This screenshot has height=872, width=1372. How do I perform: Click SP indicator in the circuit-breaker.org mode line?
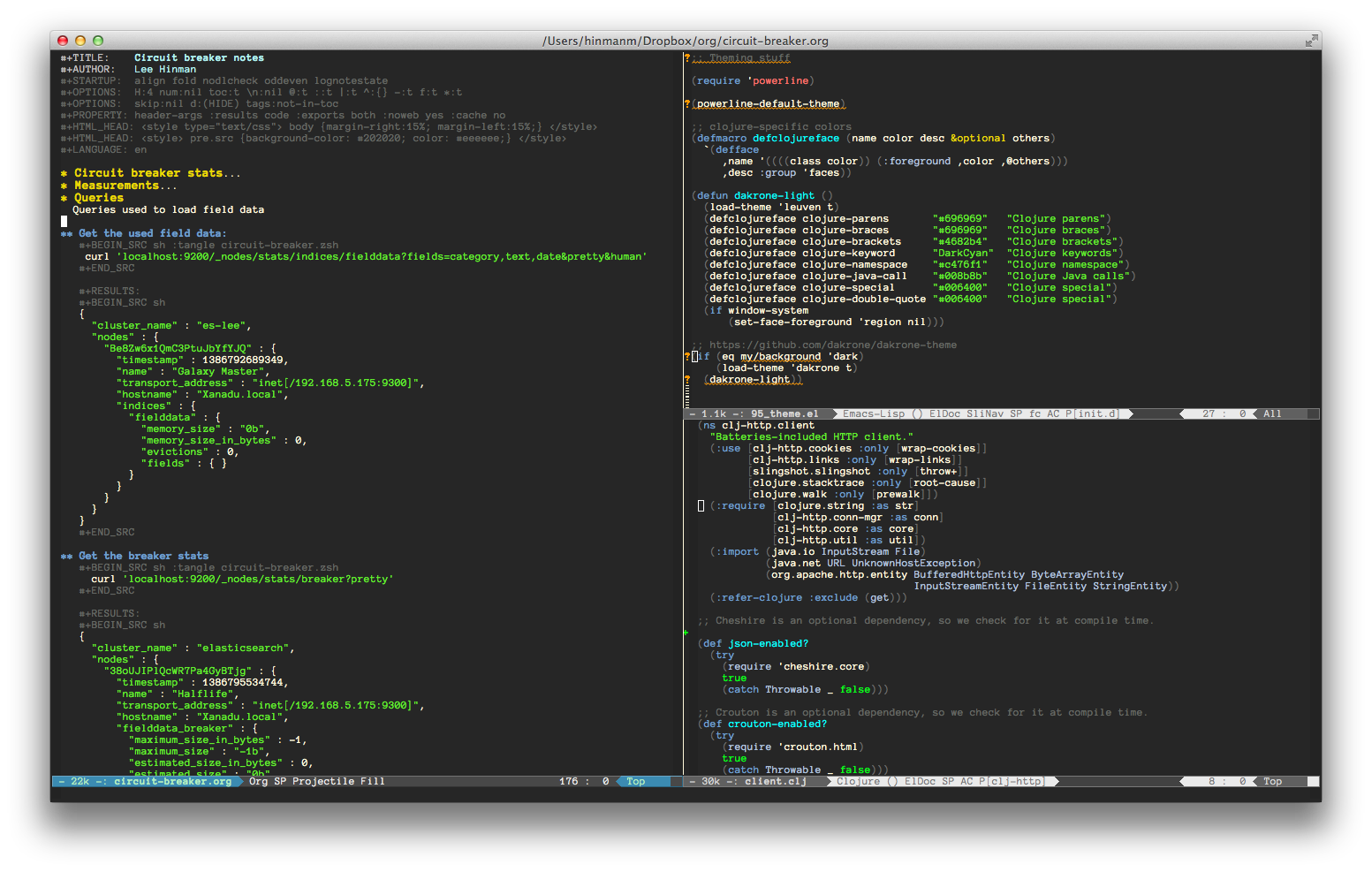280,782
